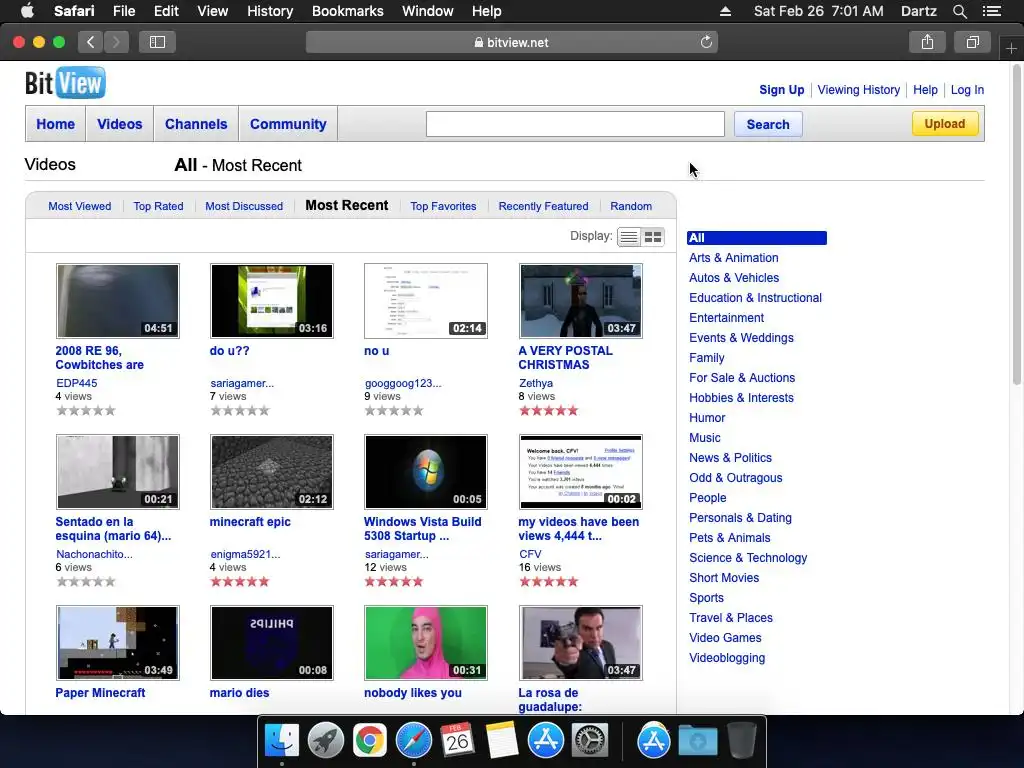Open Spotlight search in menu bar
The height and width of the screenshot is (768, 1024).
[x=959, y=11]
